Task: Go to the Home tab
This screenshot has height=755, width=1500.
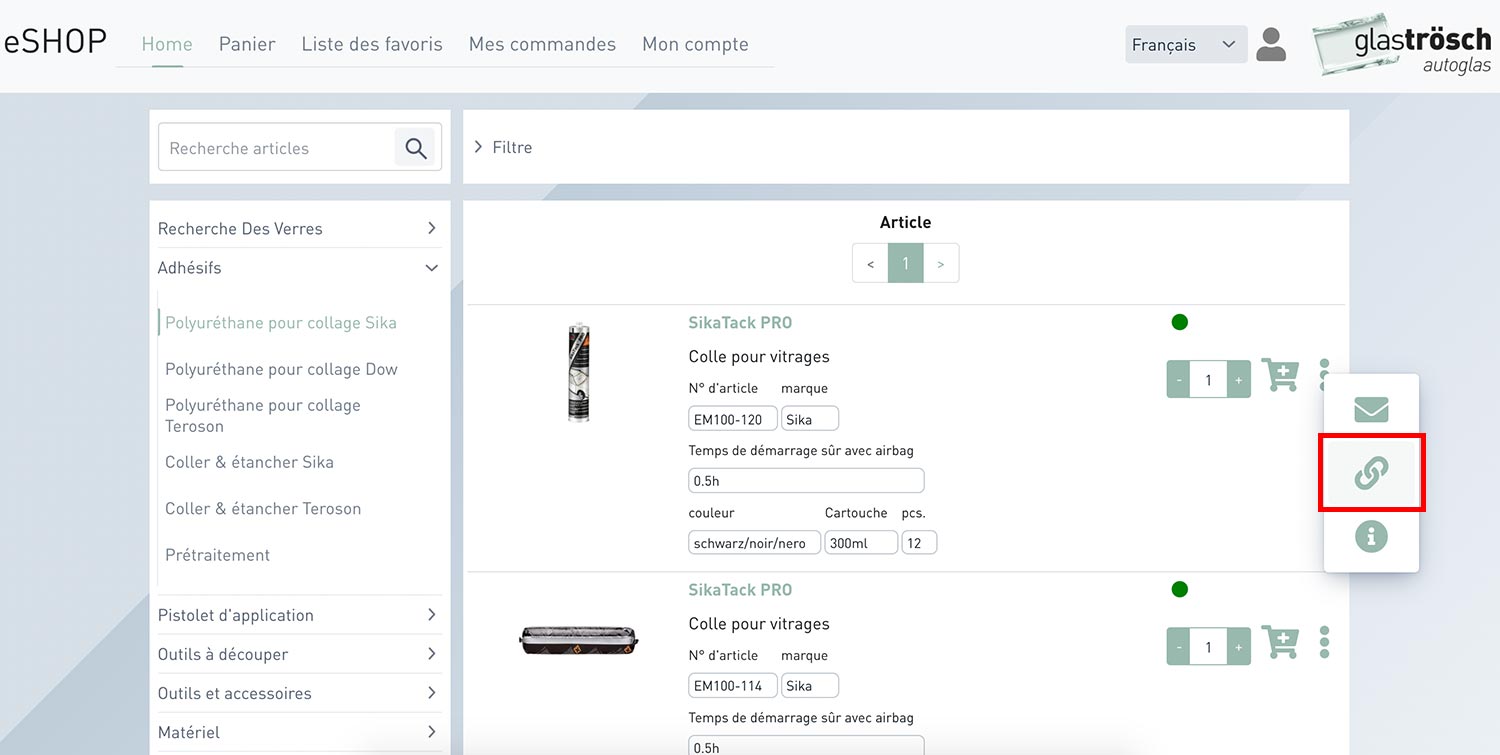Action: tap(167, 44)
